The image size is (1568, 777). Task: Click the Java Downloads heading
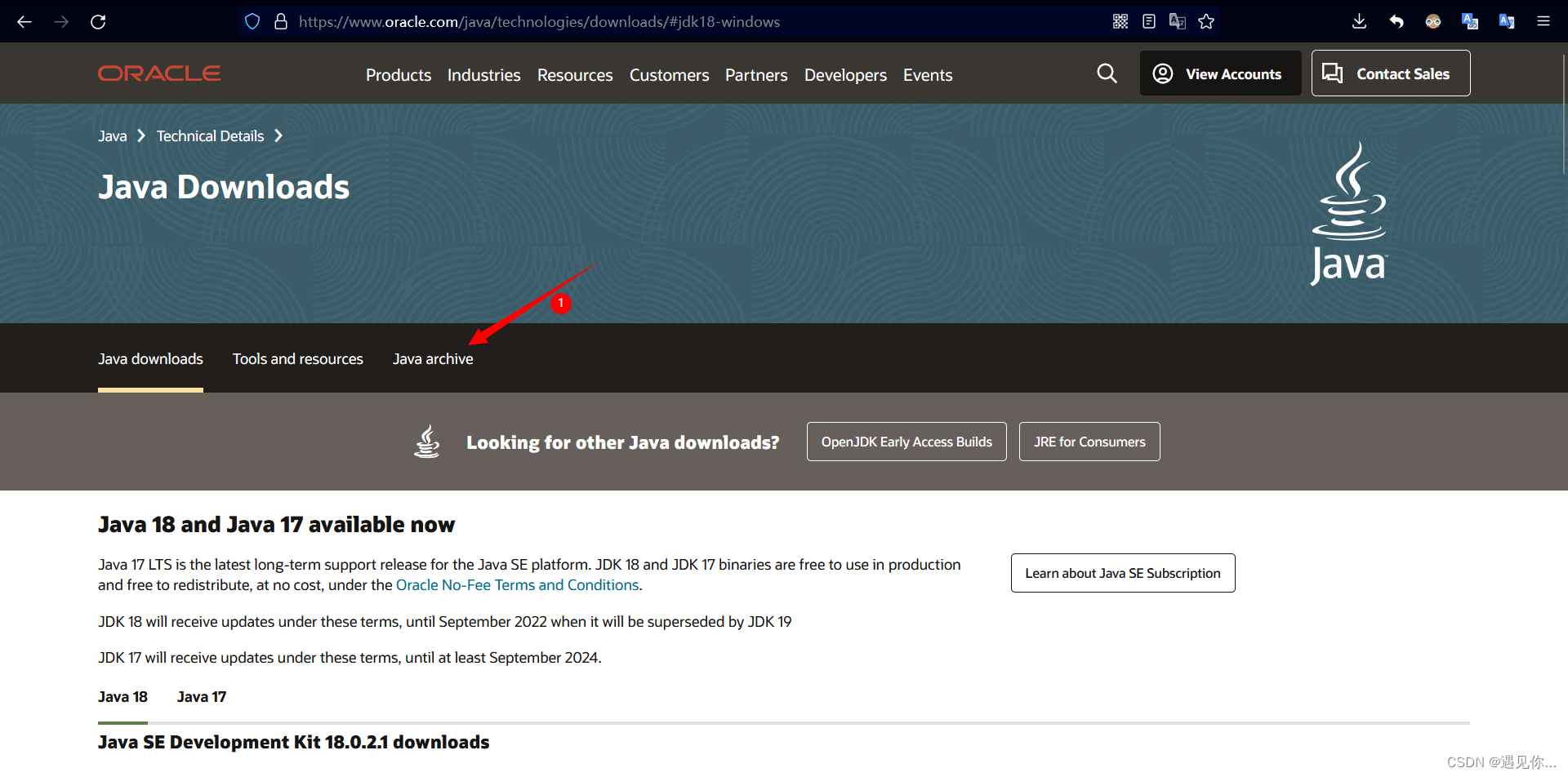click(224, 187)
